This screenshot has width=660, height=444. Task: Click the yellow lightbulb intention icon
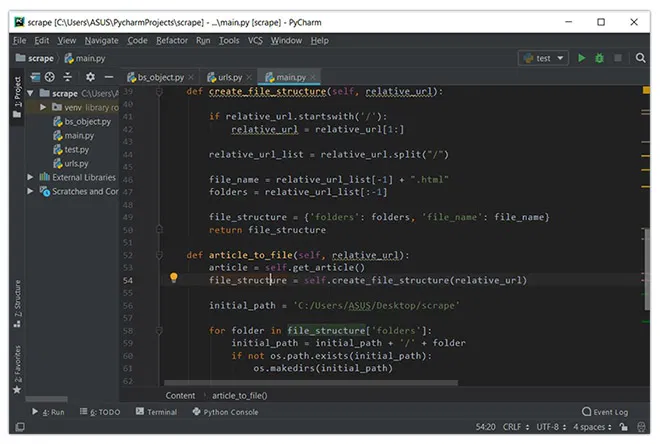pos(173,279)
